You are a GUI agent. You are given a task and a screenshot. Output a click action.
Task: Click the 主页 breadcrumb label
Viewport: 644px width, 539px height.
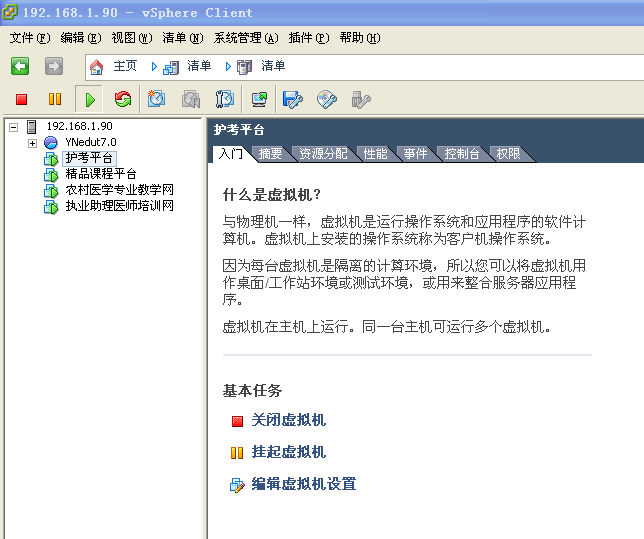[125, 66]
